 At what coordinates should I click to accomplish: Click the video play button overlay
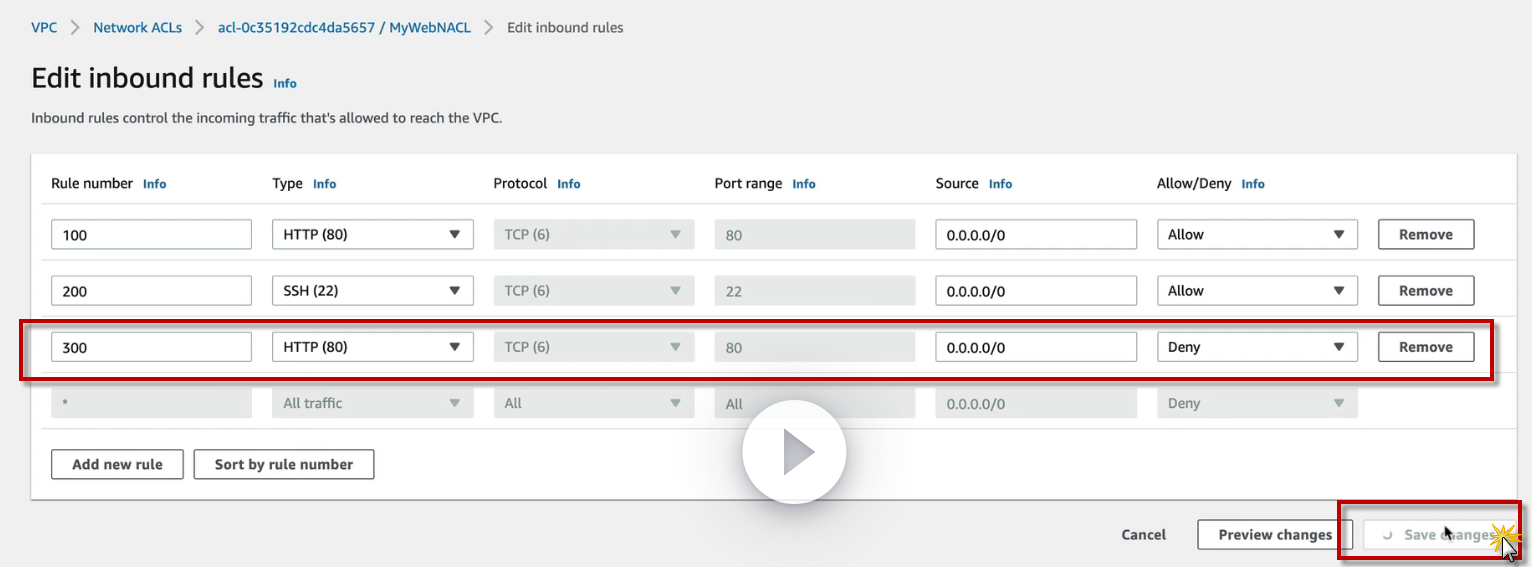pyautogui.click(x=794, y=453)
